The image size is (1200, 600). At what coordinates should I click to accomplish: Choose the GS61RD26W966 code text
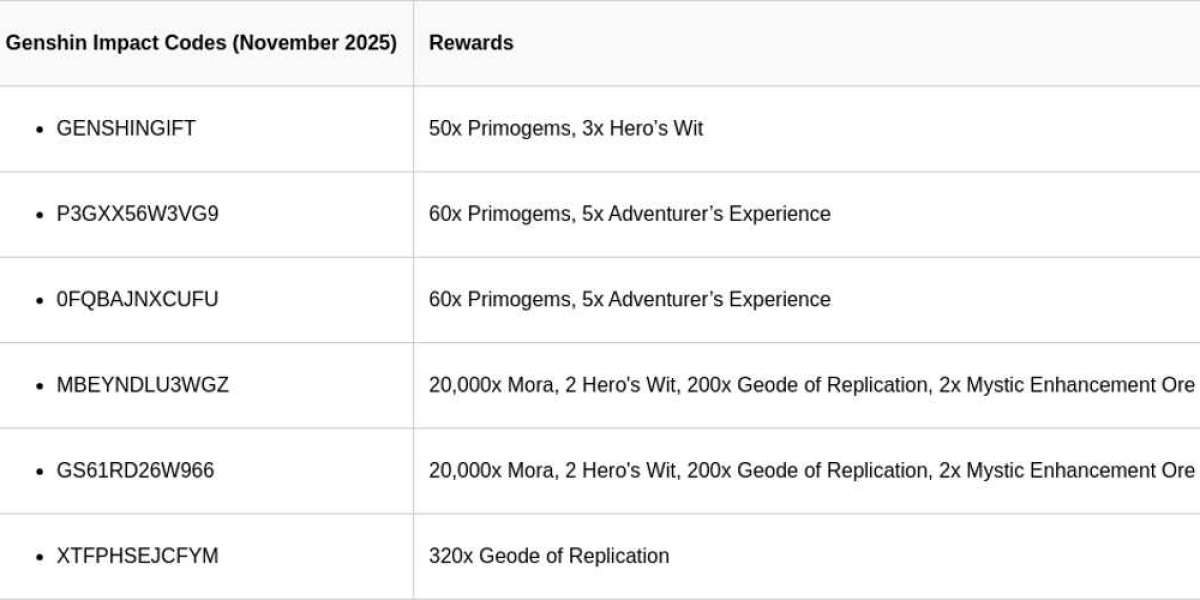point(135,471)
